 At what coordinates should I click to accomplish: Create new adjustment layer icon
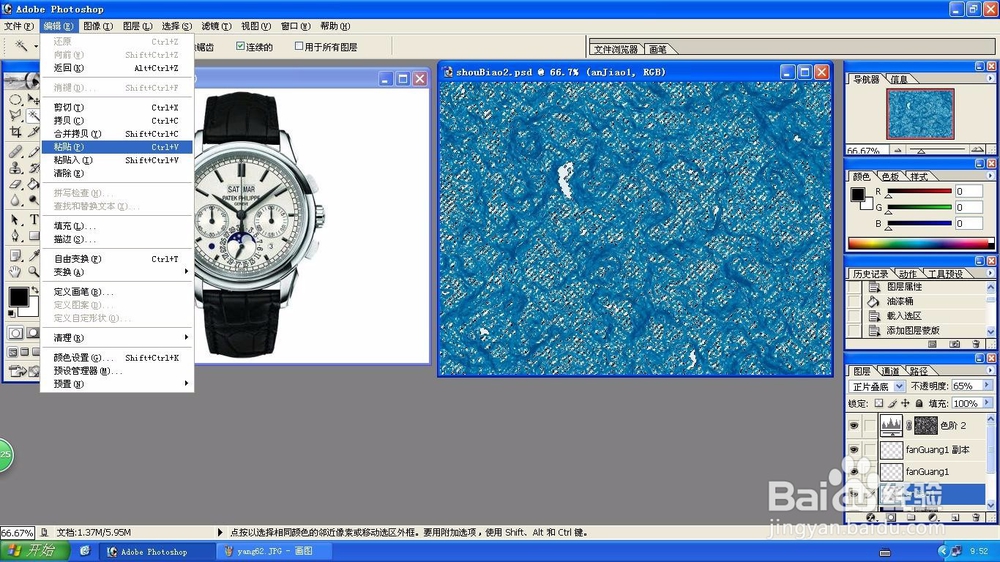(933, 517)
